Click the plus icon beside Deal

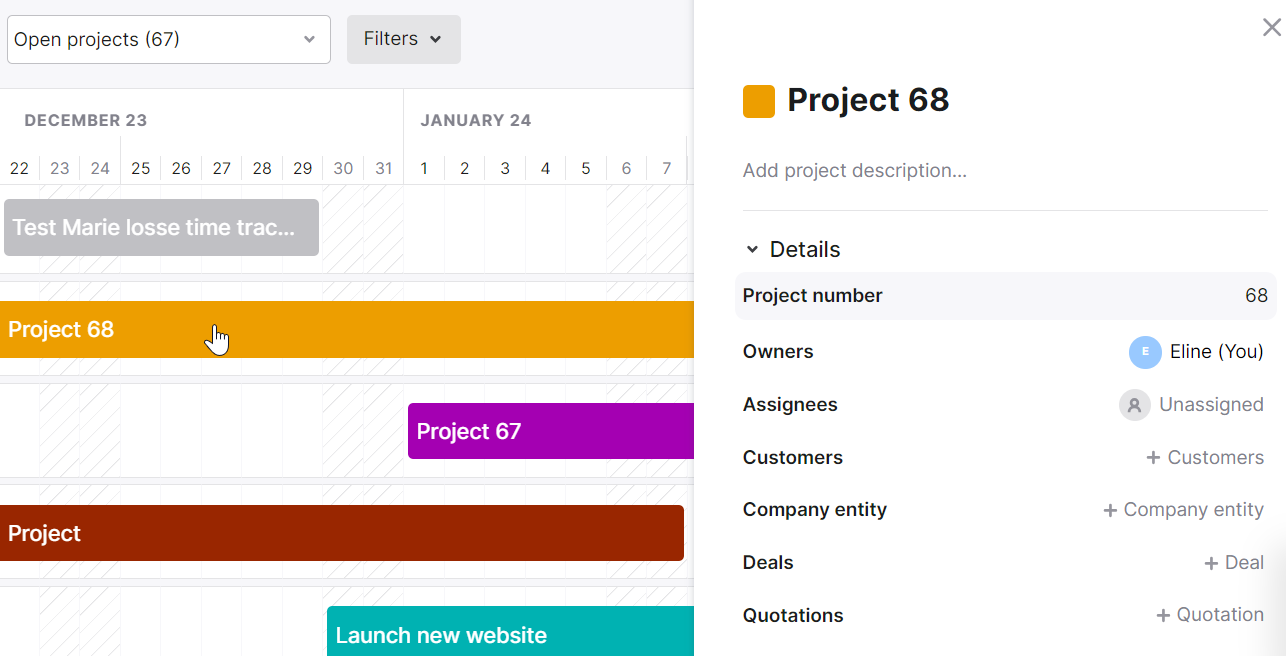click(1211, 564)
